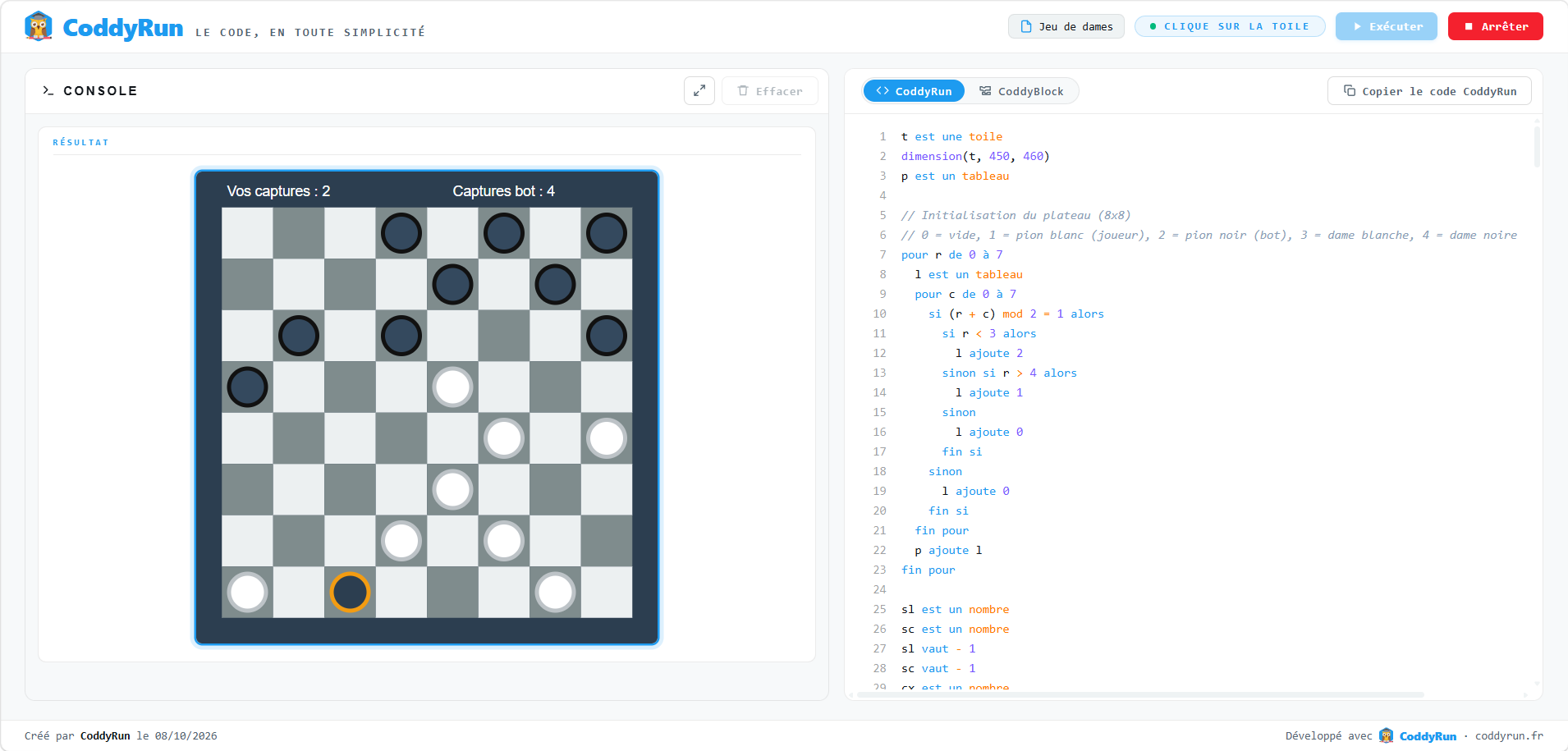Click the Captures bot : 4 score text
The width and height of the screenshot is (1568, 751).
tap(504, 191)
